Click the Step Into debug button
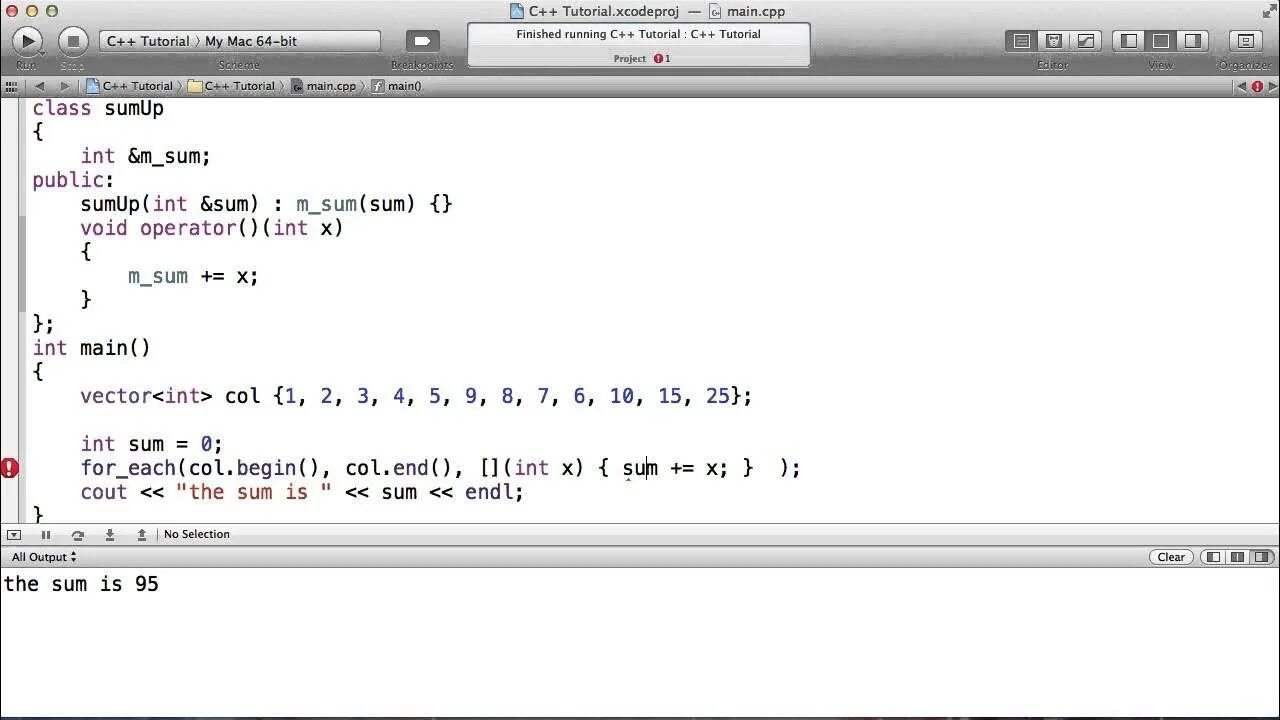Image resolution: width=1280 pixels, height=720 pixels. (109, 535)
